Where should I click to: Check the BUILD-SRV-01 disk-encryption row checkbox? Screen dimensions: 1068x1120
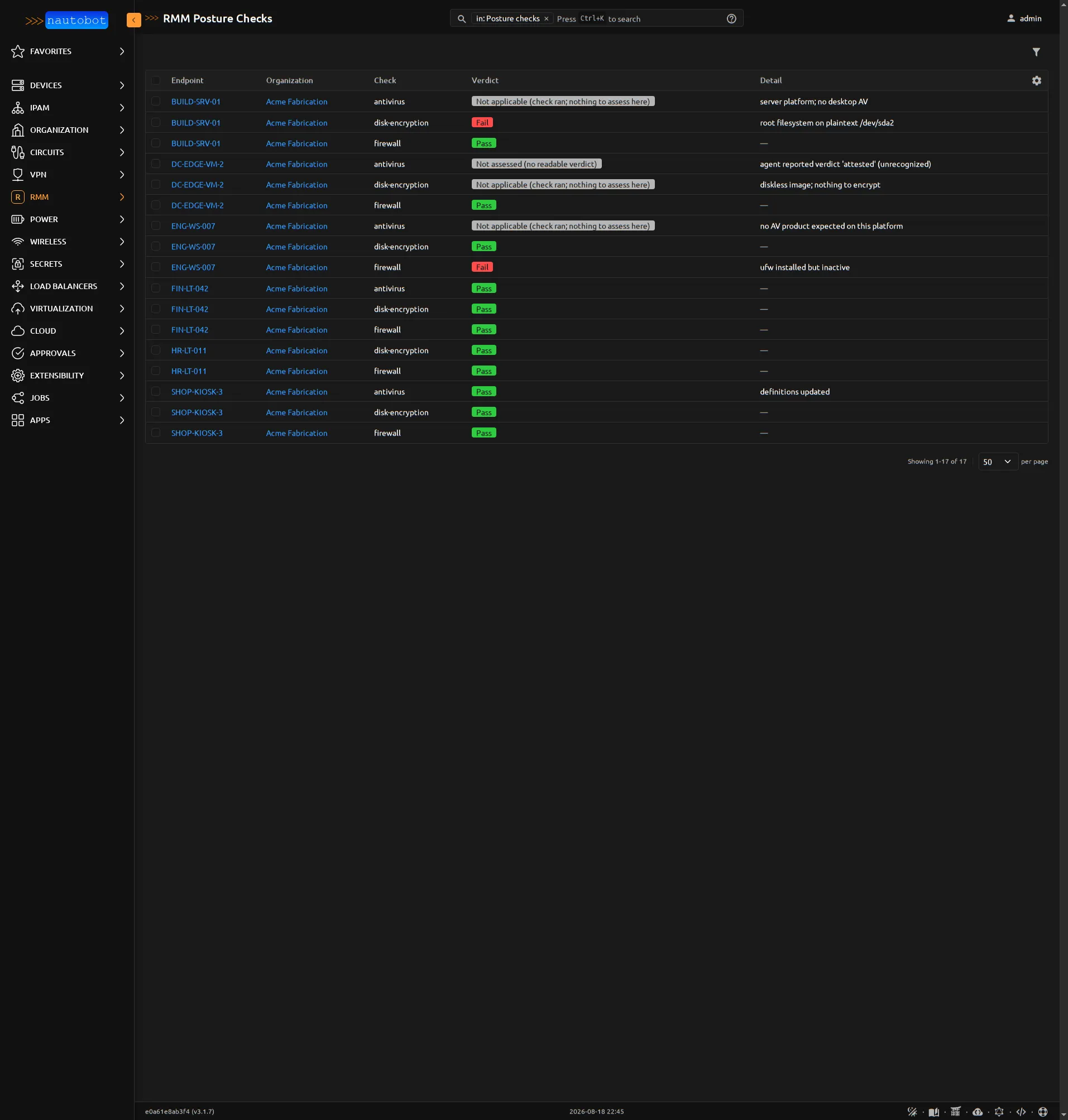[155, 122]
